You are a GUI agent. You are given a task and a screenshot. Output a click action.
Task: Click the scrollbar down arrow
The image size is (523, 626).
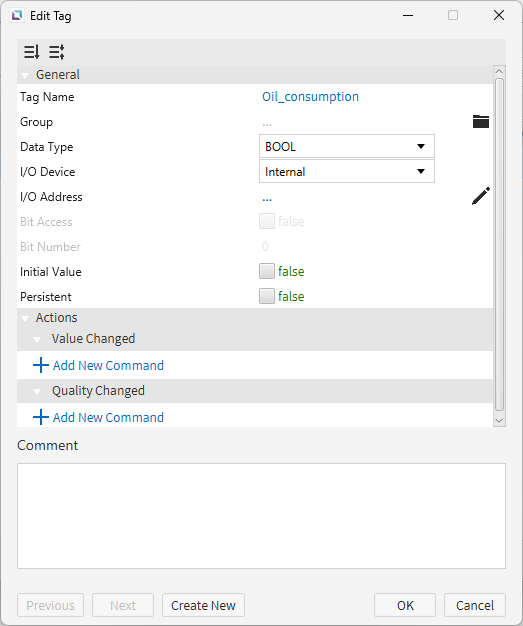[x=499, y=420]
